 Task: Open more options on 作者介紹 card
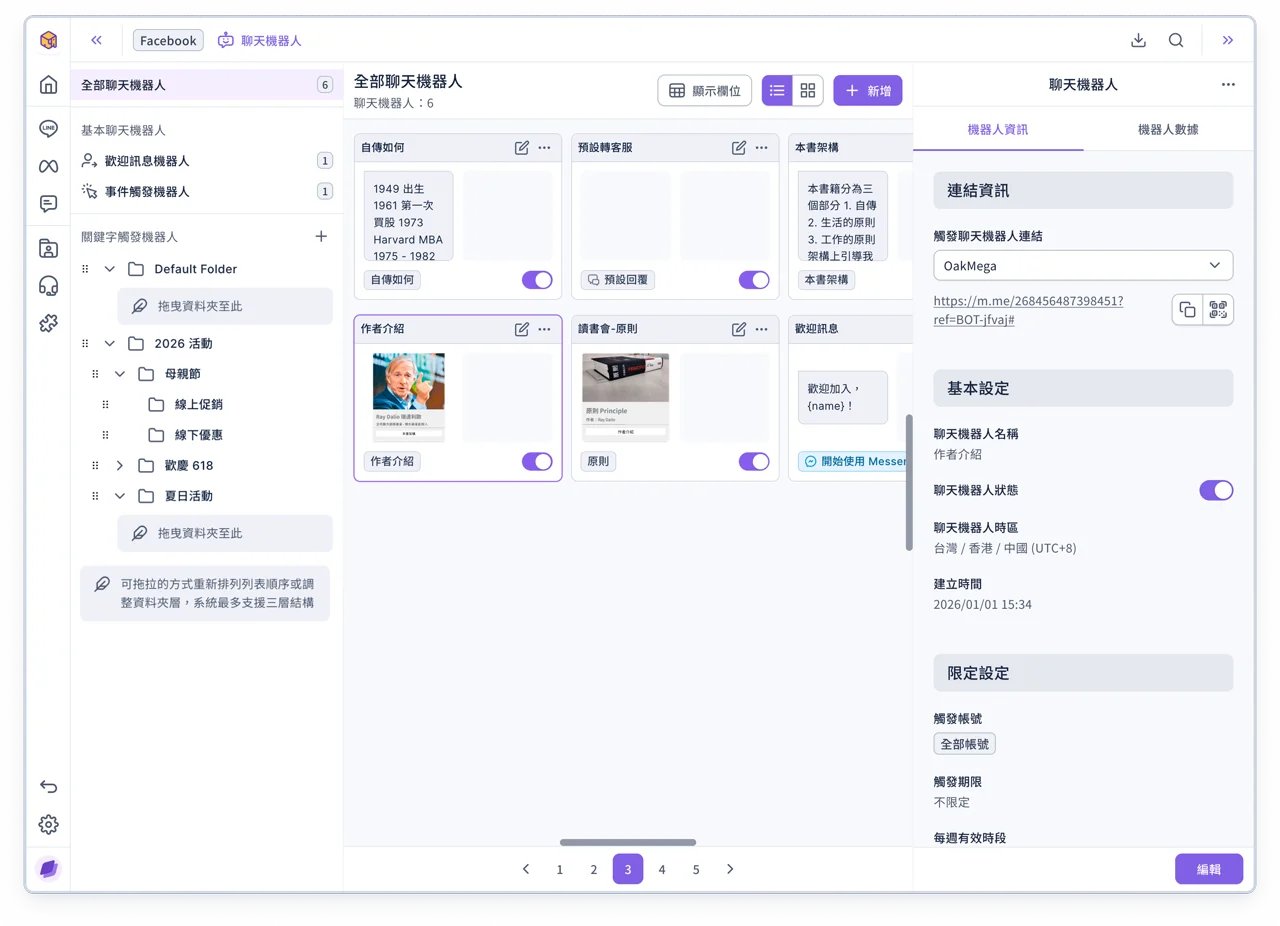pyautogui.click(x=544, y=329)
